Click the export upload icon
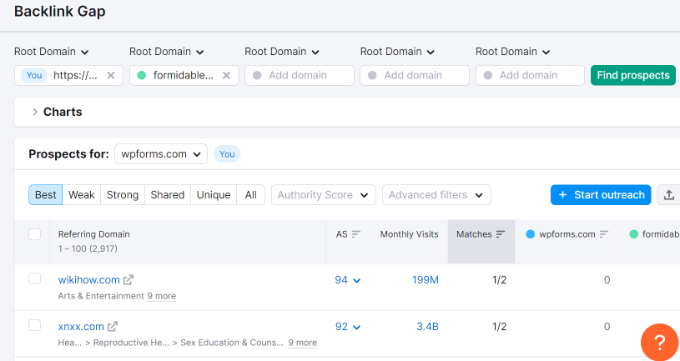Image resolution: width=680 pixels, height=361 pixels. point(669,195)
